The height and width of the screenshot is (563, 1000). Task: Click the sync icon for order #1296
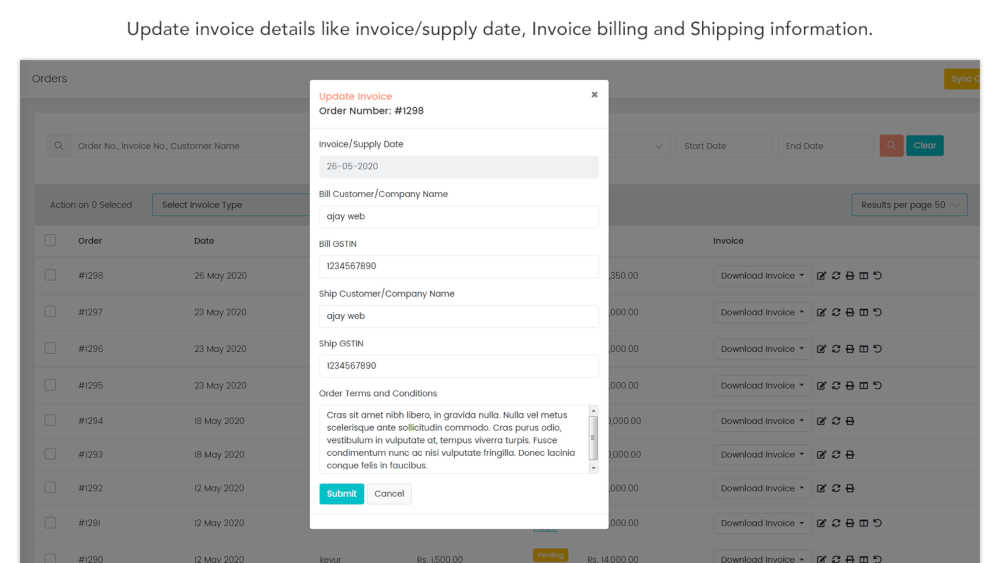[x=835, y=349]
